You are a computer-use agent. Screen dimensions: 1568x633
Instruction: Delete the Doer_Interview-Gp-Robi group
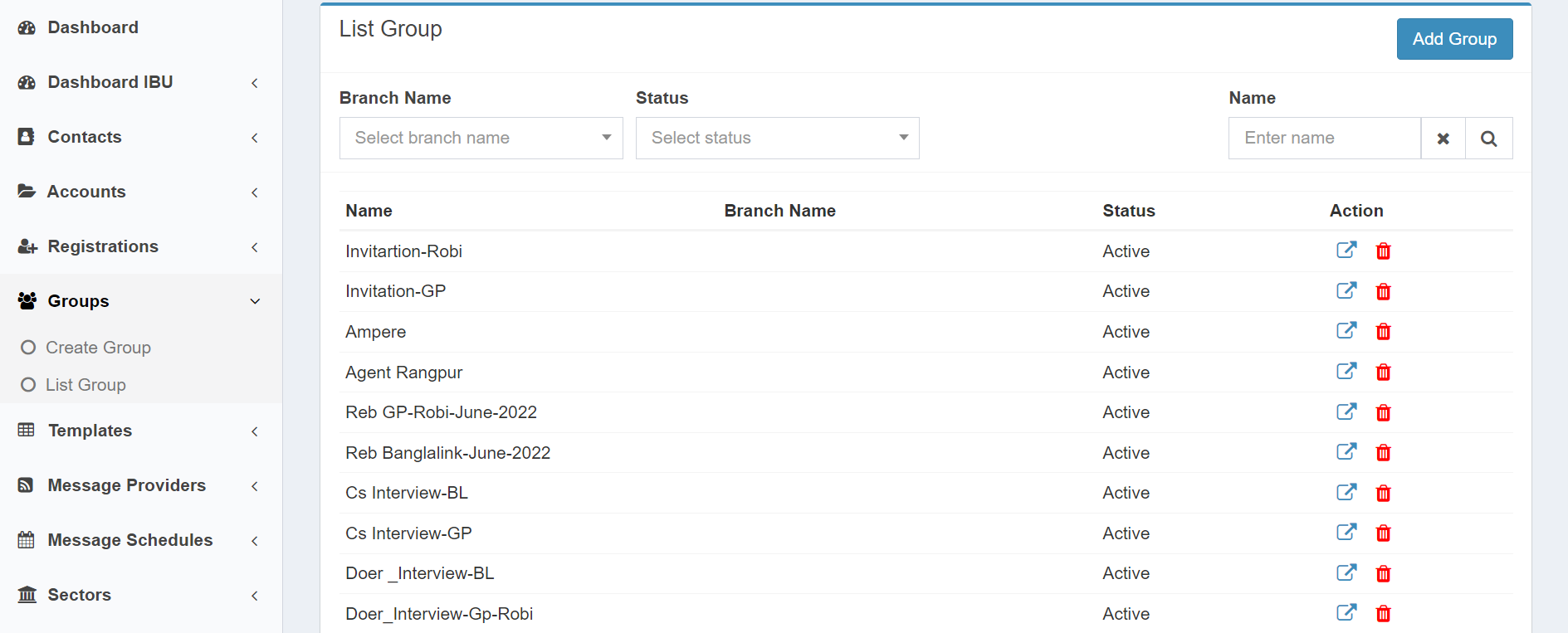click(x=1383, y=614)
